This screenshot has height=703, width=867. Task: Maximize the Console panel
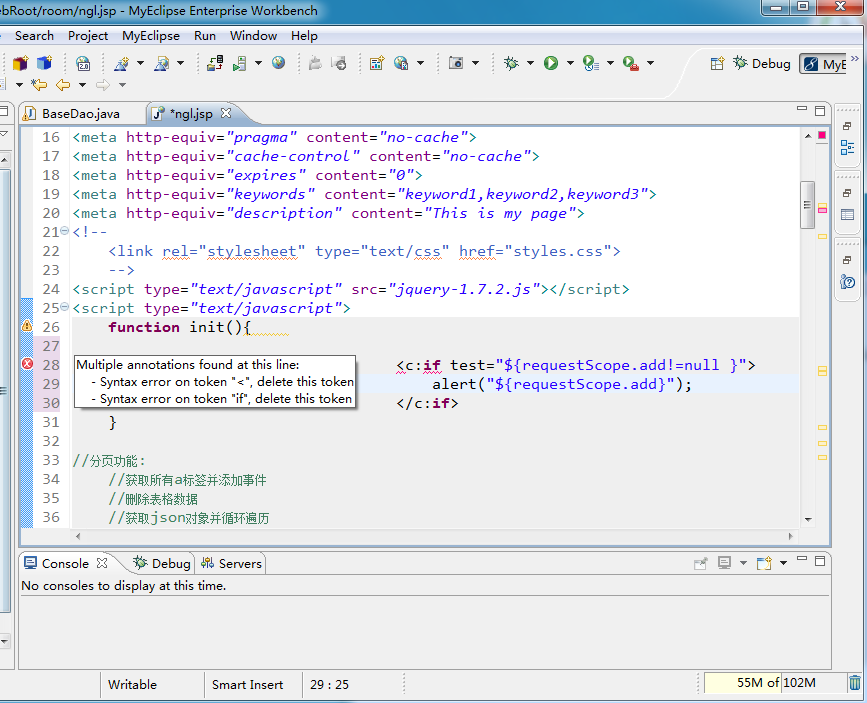[820, 561]
